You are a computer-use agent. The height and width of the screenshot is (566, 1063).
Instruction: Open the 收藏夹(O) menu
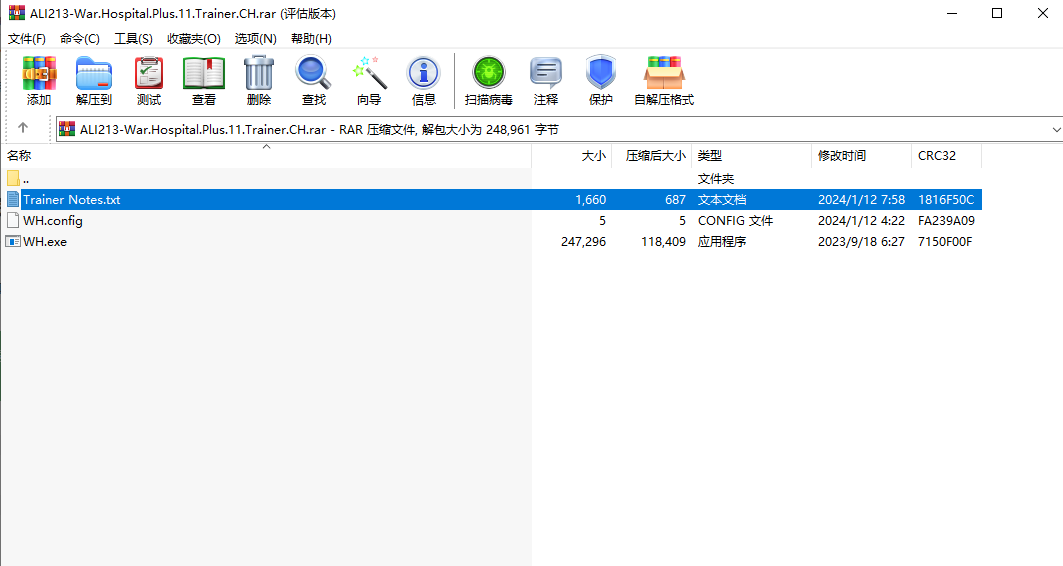pos(194,39)
